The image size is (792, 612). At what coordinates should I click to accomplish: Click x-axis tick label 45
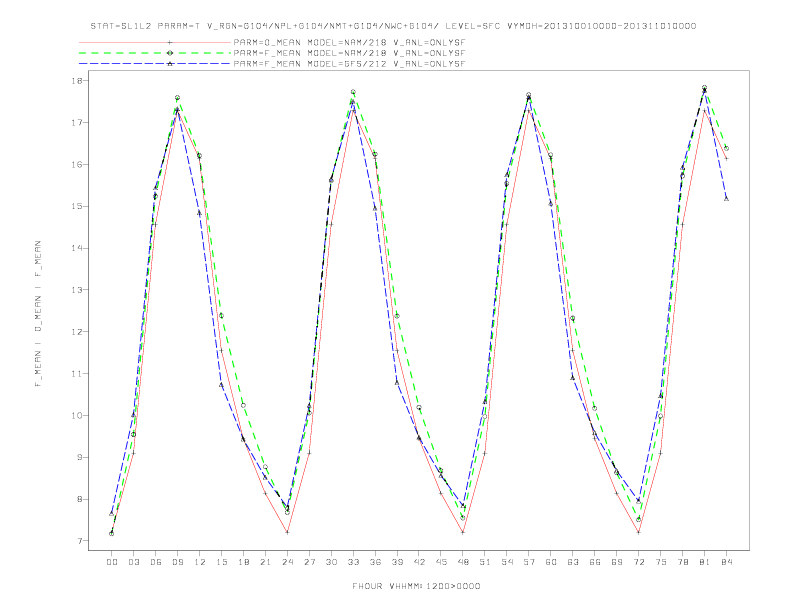click(441, 562)
